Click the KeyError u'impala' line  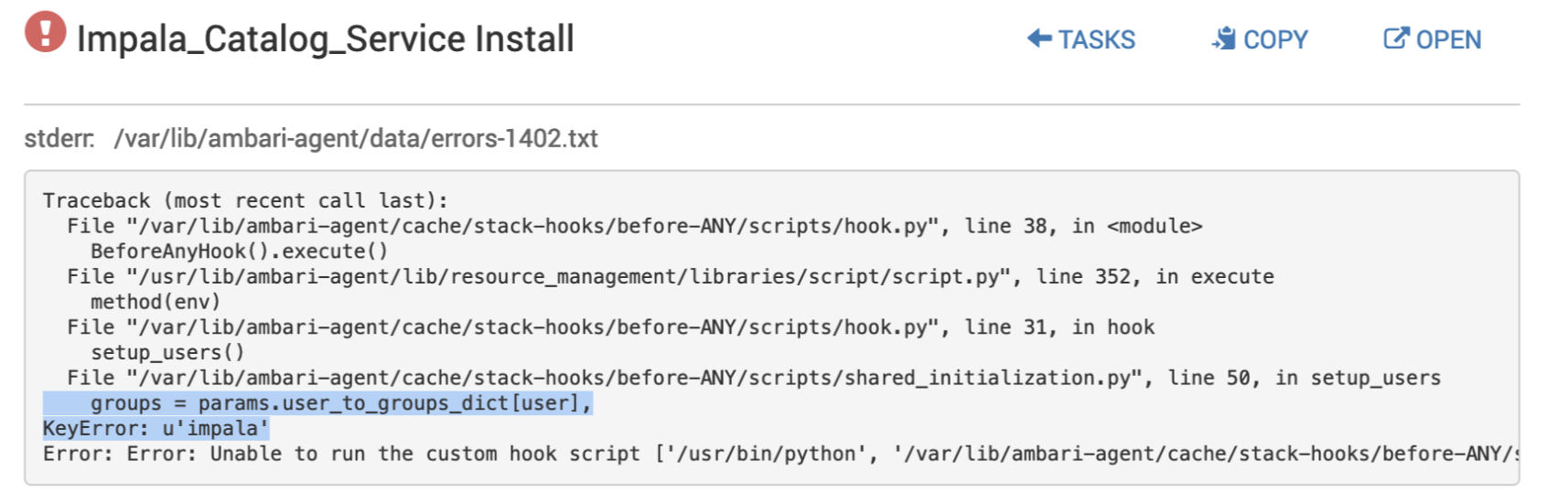[156, 428]
